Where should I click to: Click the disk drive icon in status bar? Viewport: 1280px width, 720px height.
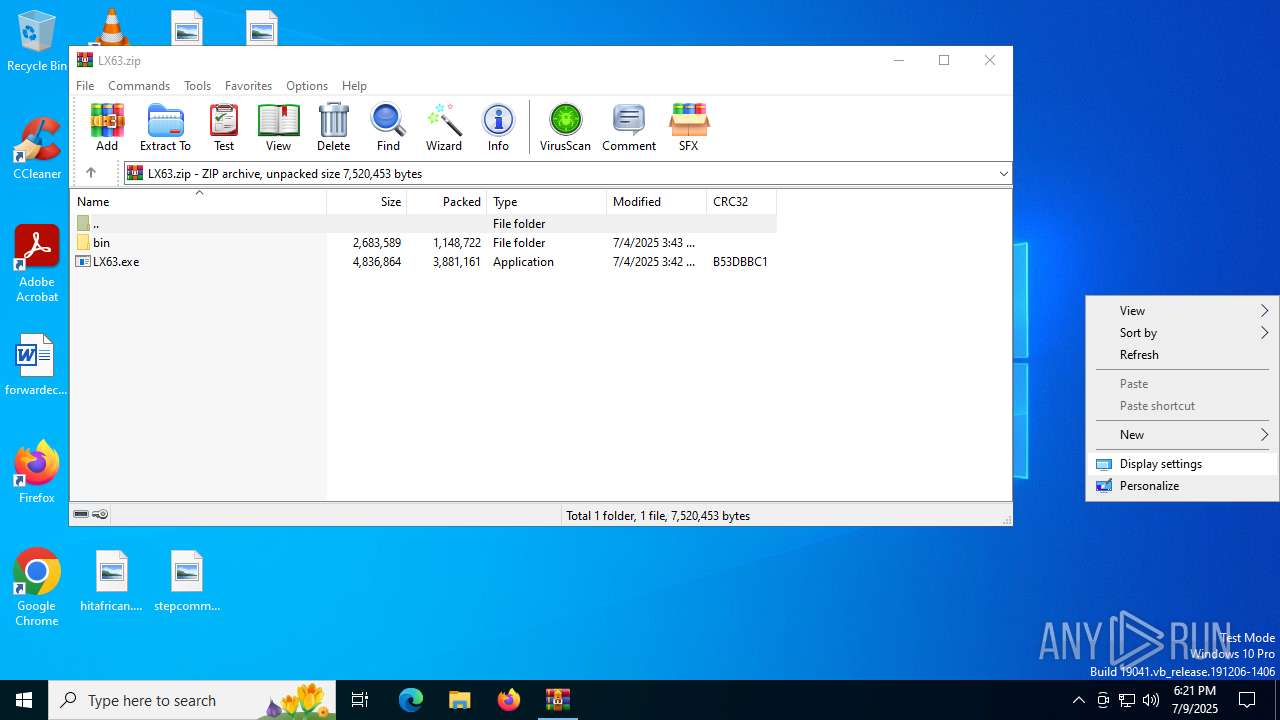pos(81,515)
